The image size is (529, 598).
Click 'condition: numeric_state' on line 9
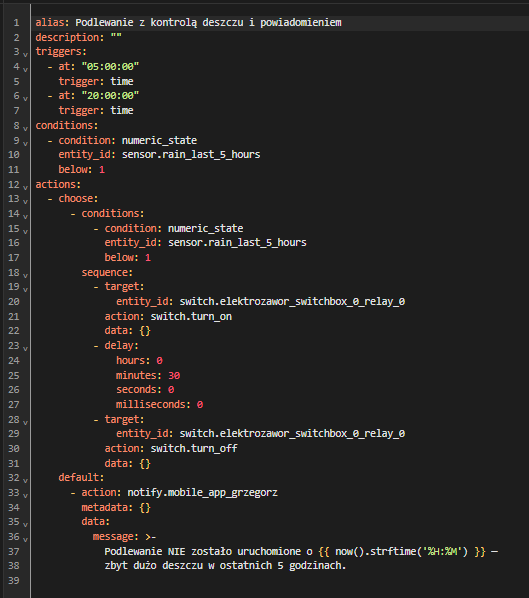coord(128,140)
